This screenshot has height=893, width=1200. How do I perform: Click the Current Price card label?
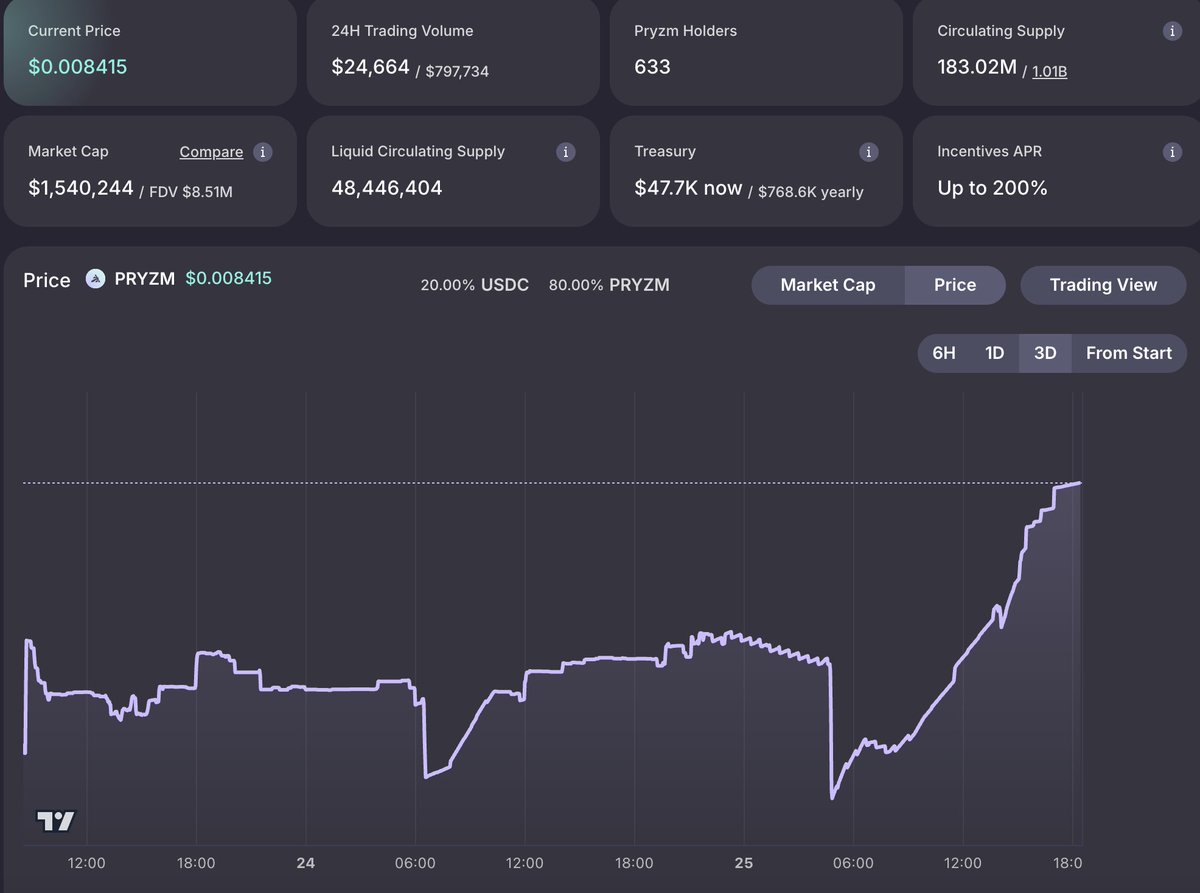click(x=74, y=31)
